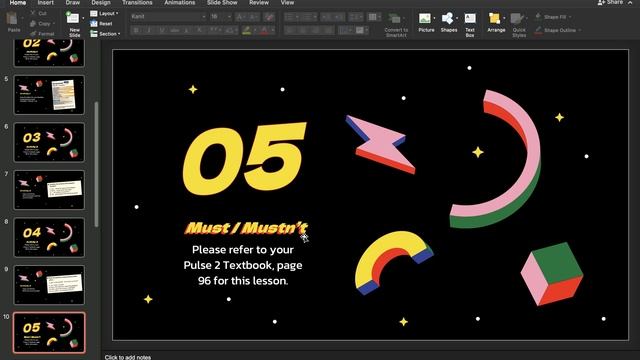
Task: Open the Review tab
Action: [x=259, y=2]
